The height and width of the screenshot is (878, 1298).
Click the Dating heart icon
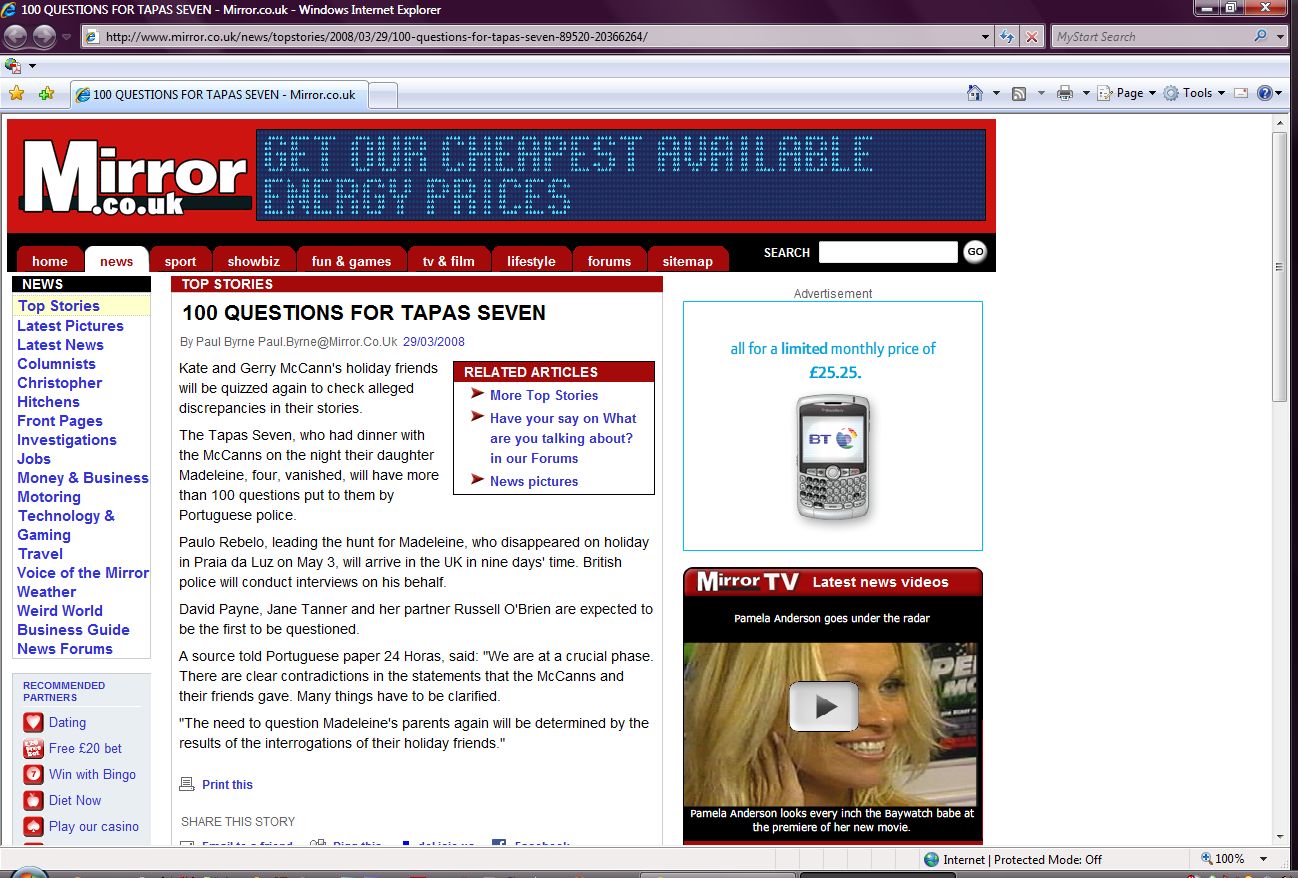point(33,722)
